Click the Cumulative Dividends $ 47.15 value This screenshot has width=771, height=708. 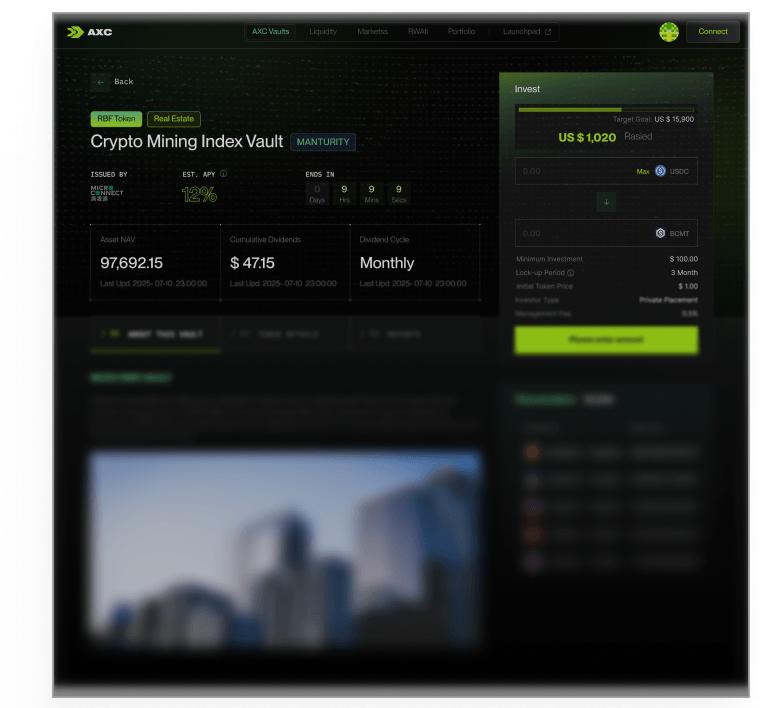252,263
